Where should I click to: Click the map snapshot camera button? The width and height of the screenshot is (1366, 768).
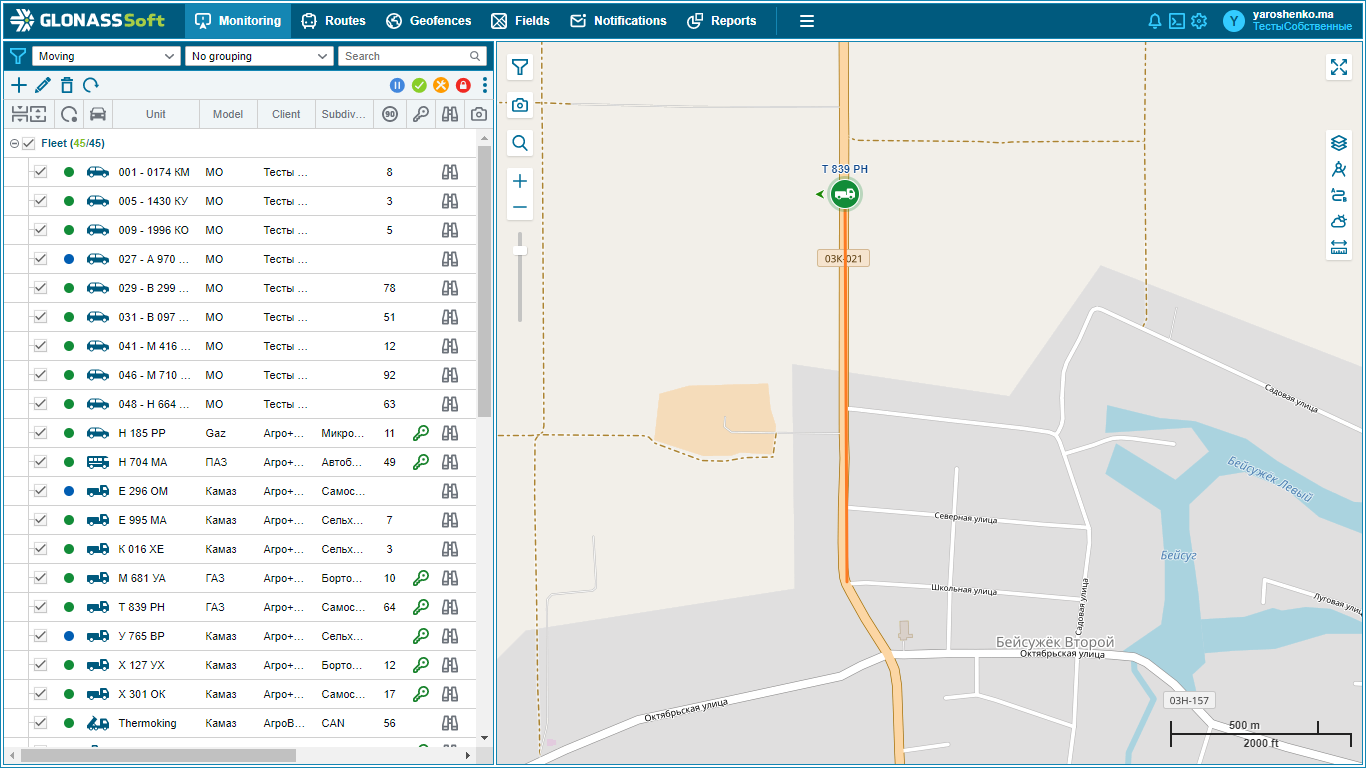520,105
